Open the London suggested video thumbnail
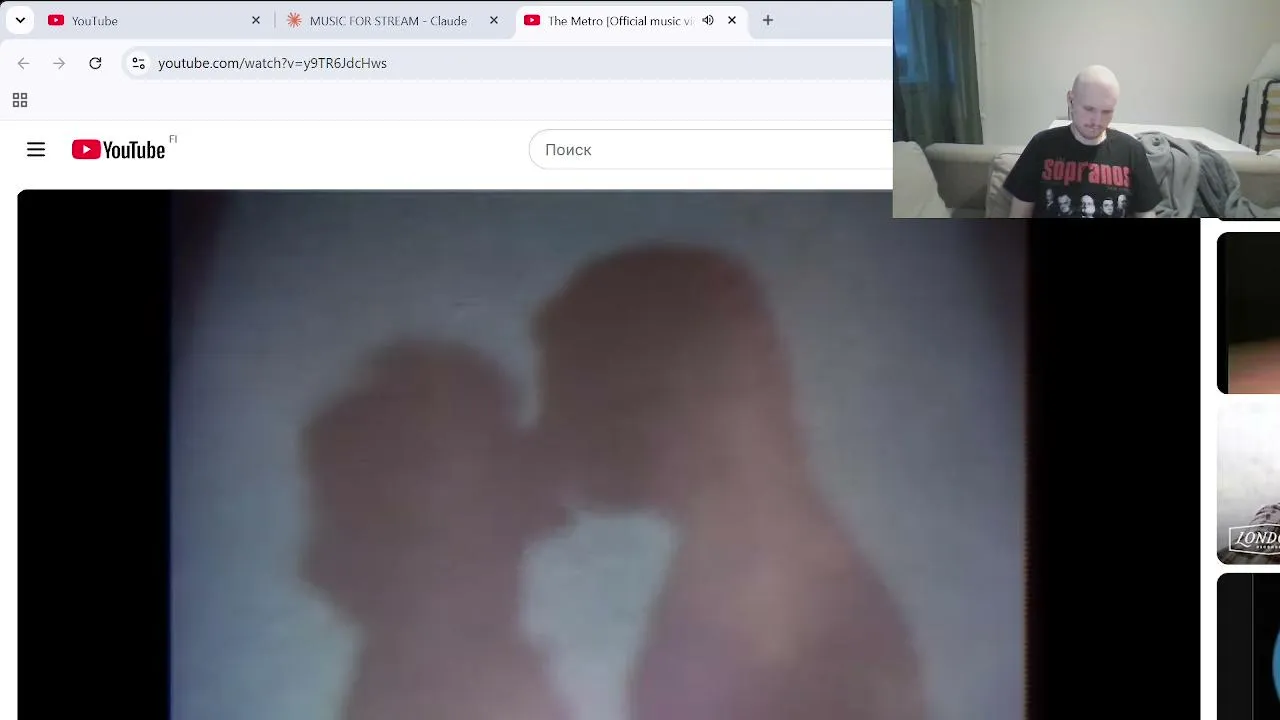1280x720 pixels. pos(1248,484)
